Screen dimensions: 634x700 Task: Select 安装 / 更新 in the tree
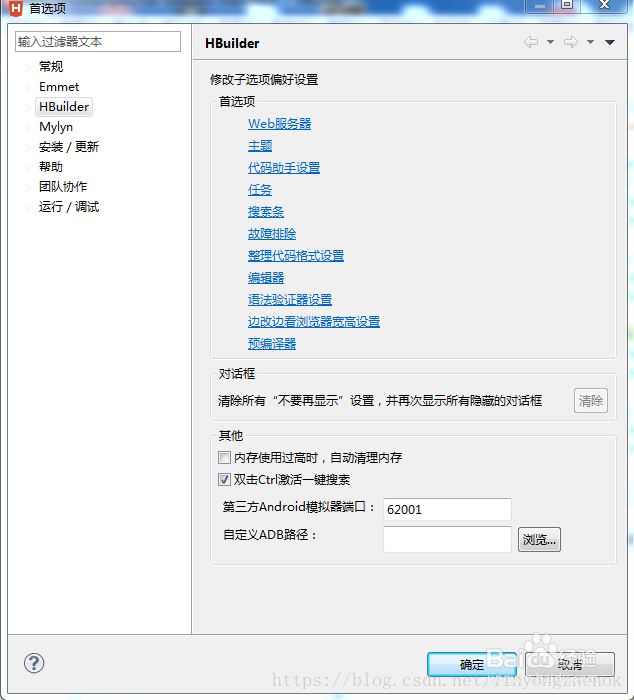coord(69,146)
